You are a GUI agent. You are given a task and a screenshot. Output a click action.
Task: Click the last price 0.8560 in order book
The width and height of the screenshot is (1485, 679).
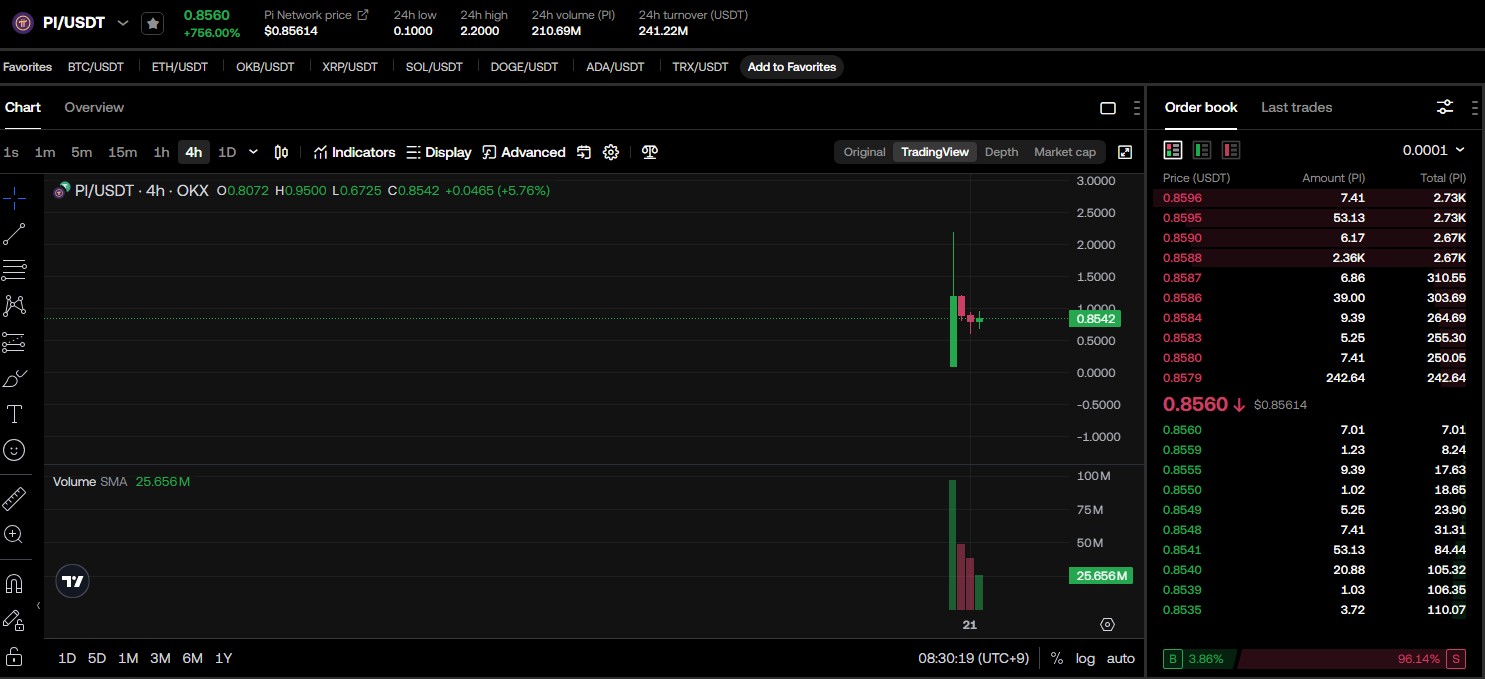coord(1194,404)
